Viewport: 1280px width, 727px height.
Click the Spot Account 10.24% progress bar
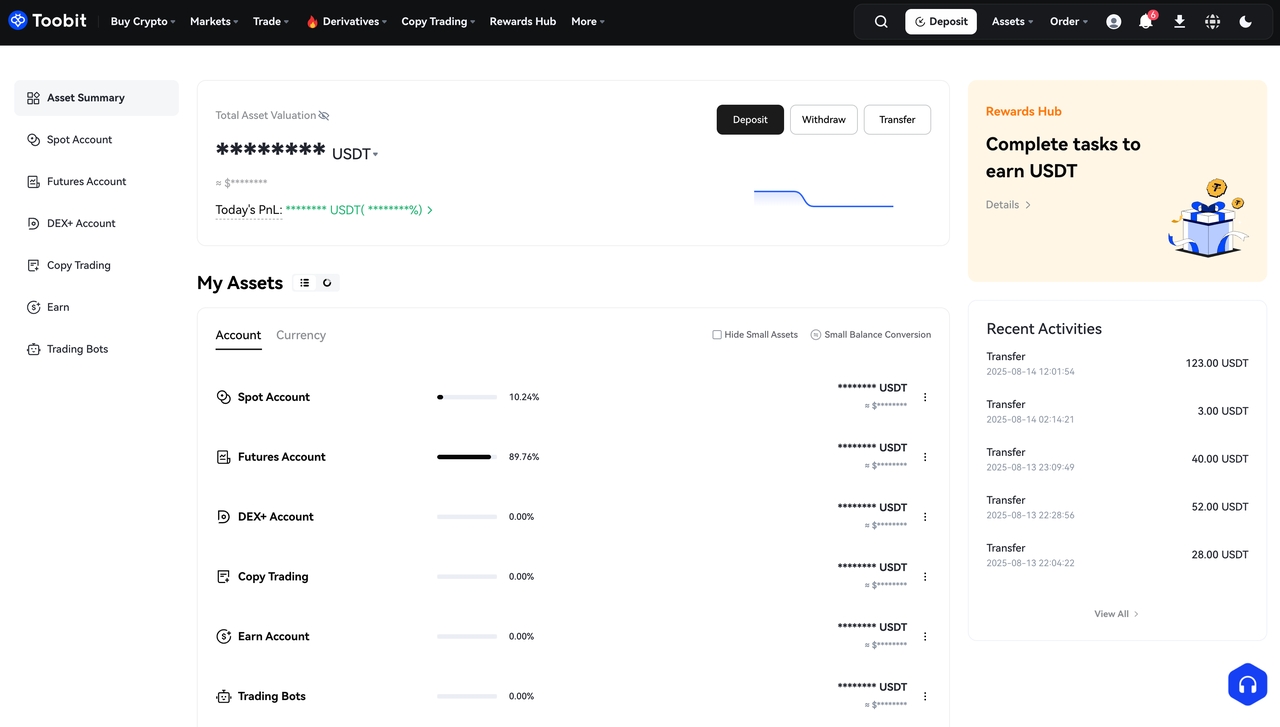[x=467, y=397]
